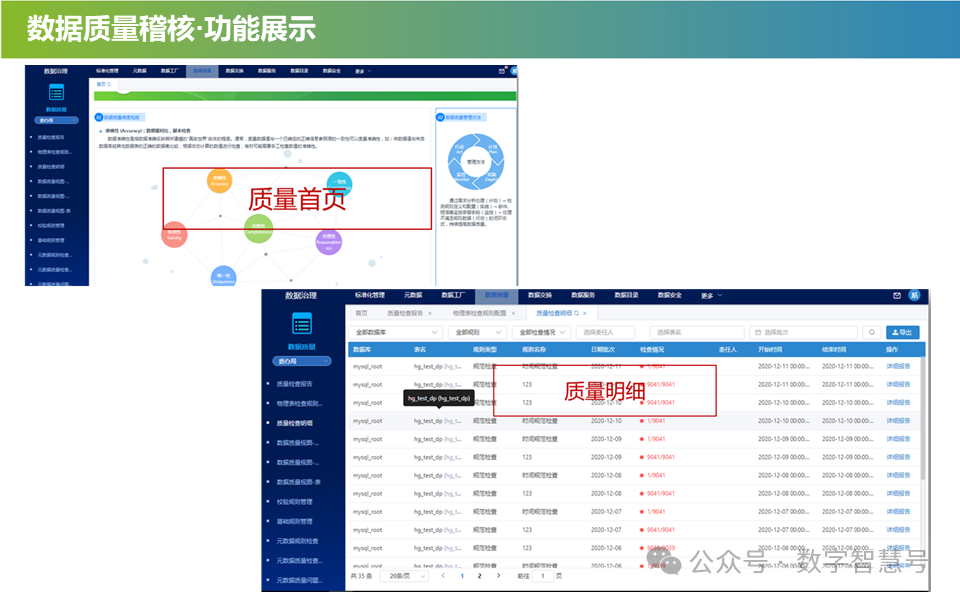This screenshot has width=960, height=600.
Task: Click the search icon in the filter bar
Action: pos(872,334)
